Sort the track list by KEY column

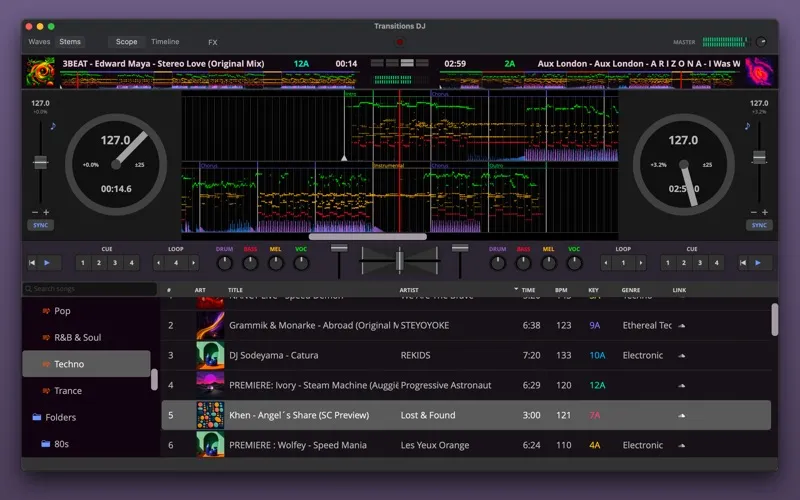[593, 290]
